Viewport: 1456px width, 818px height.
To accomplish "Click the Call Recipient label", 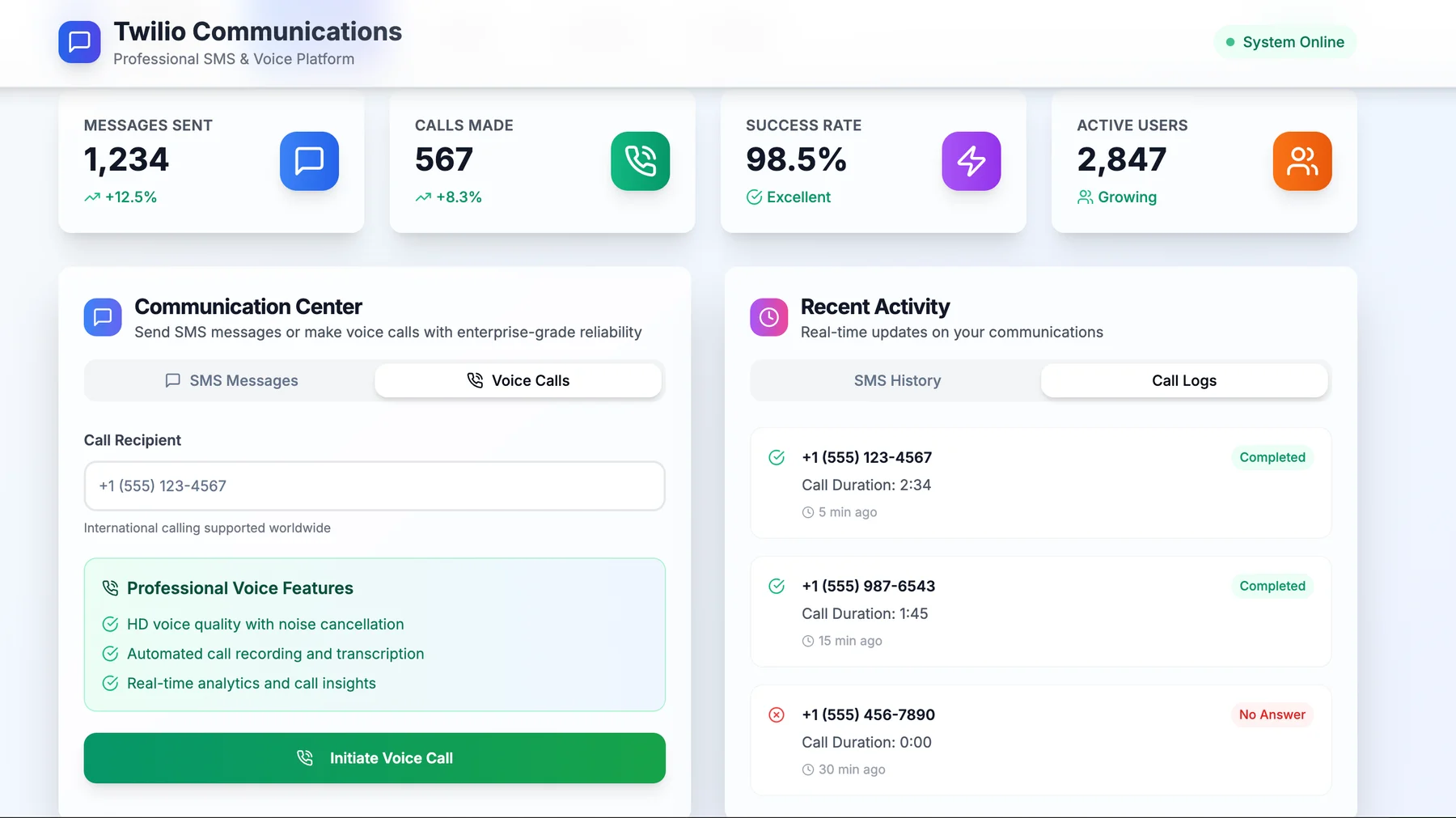I will 133,440.
